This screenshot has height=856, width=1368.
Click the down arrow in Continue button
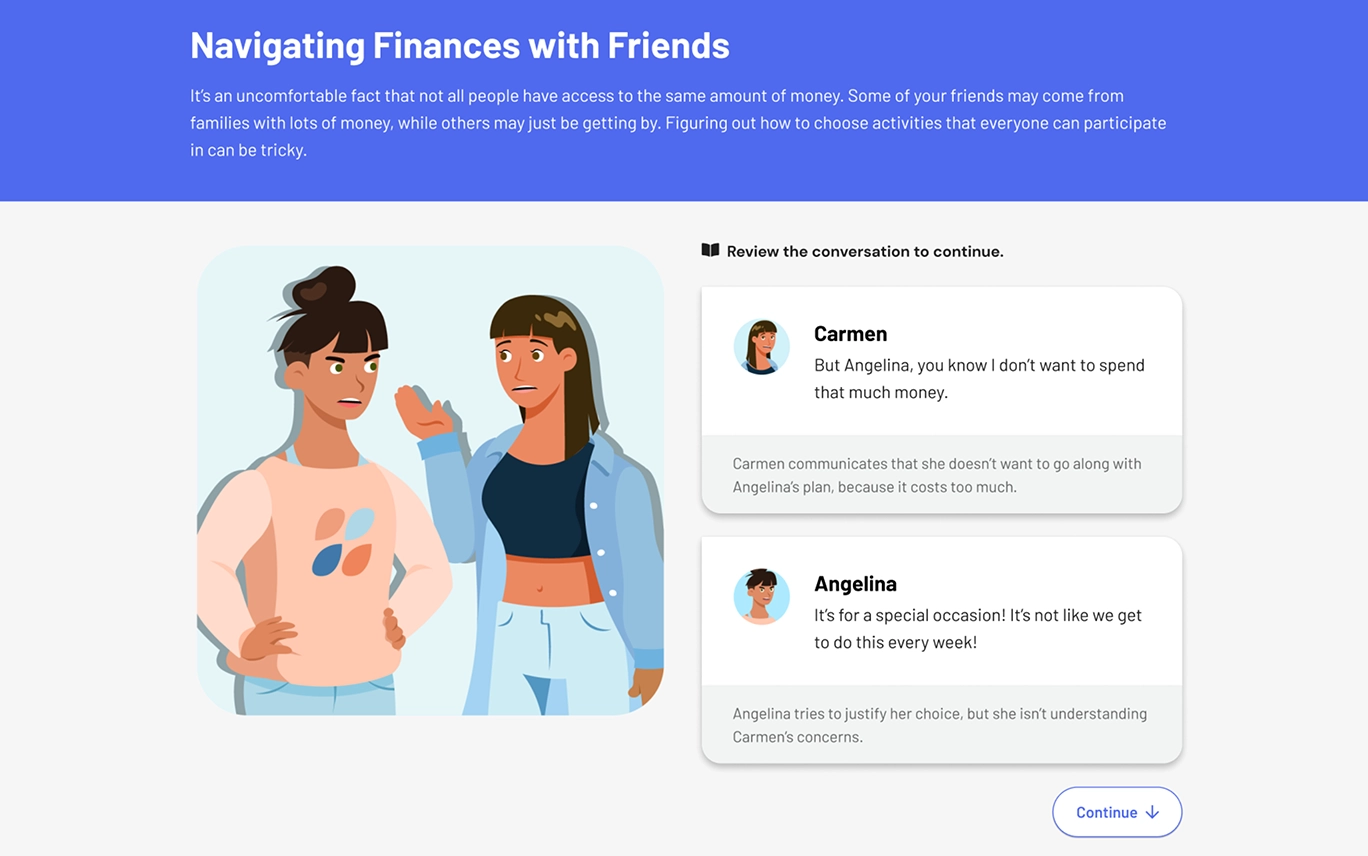[x=1152, y=812]
